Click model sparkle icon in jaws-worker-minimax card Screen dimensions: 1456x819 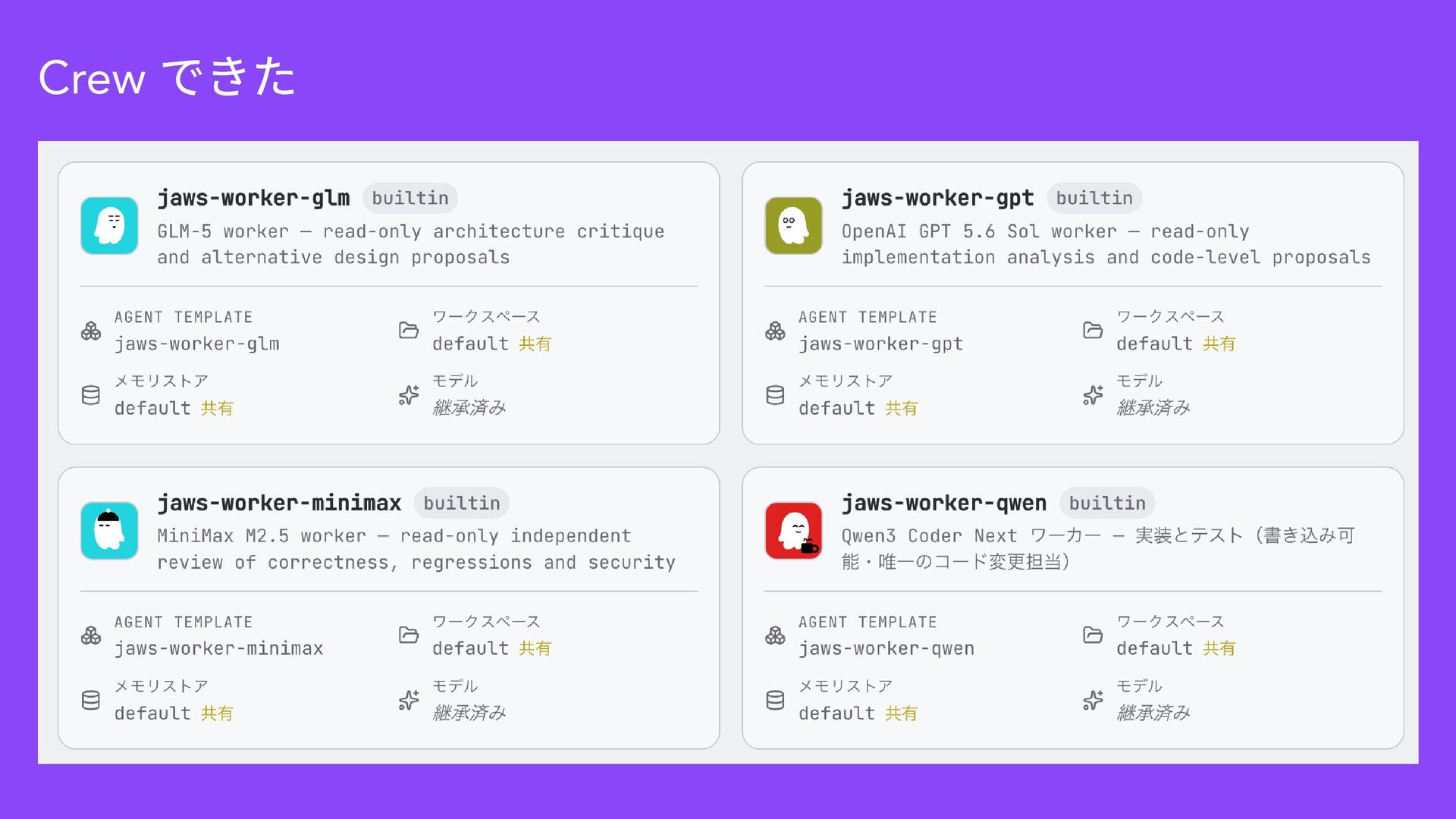click(x=409, y=700)
